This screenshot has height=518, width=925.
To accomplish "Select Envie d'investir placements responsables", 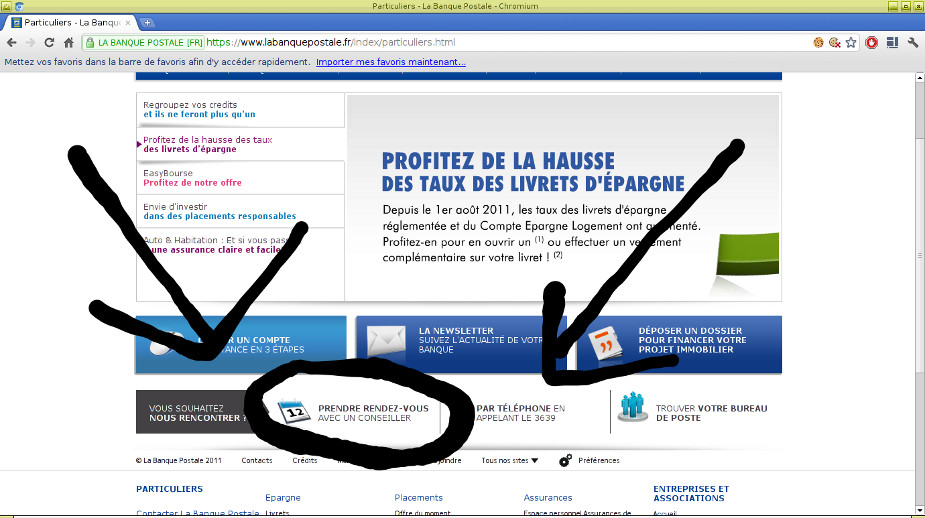I will point(240,211).
